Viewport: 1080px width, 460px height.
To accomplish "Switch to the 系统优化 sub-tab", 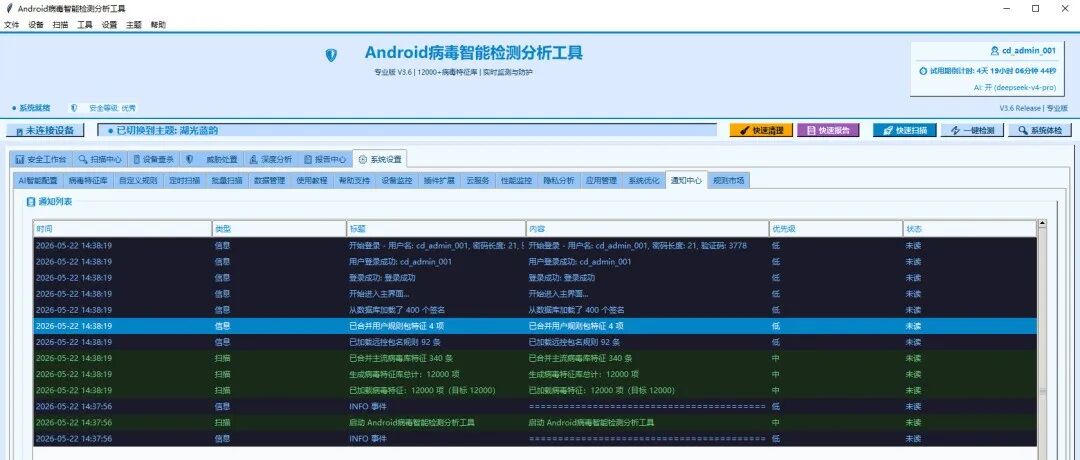I will click(643, 181).
